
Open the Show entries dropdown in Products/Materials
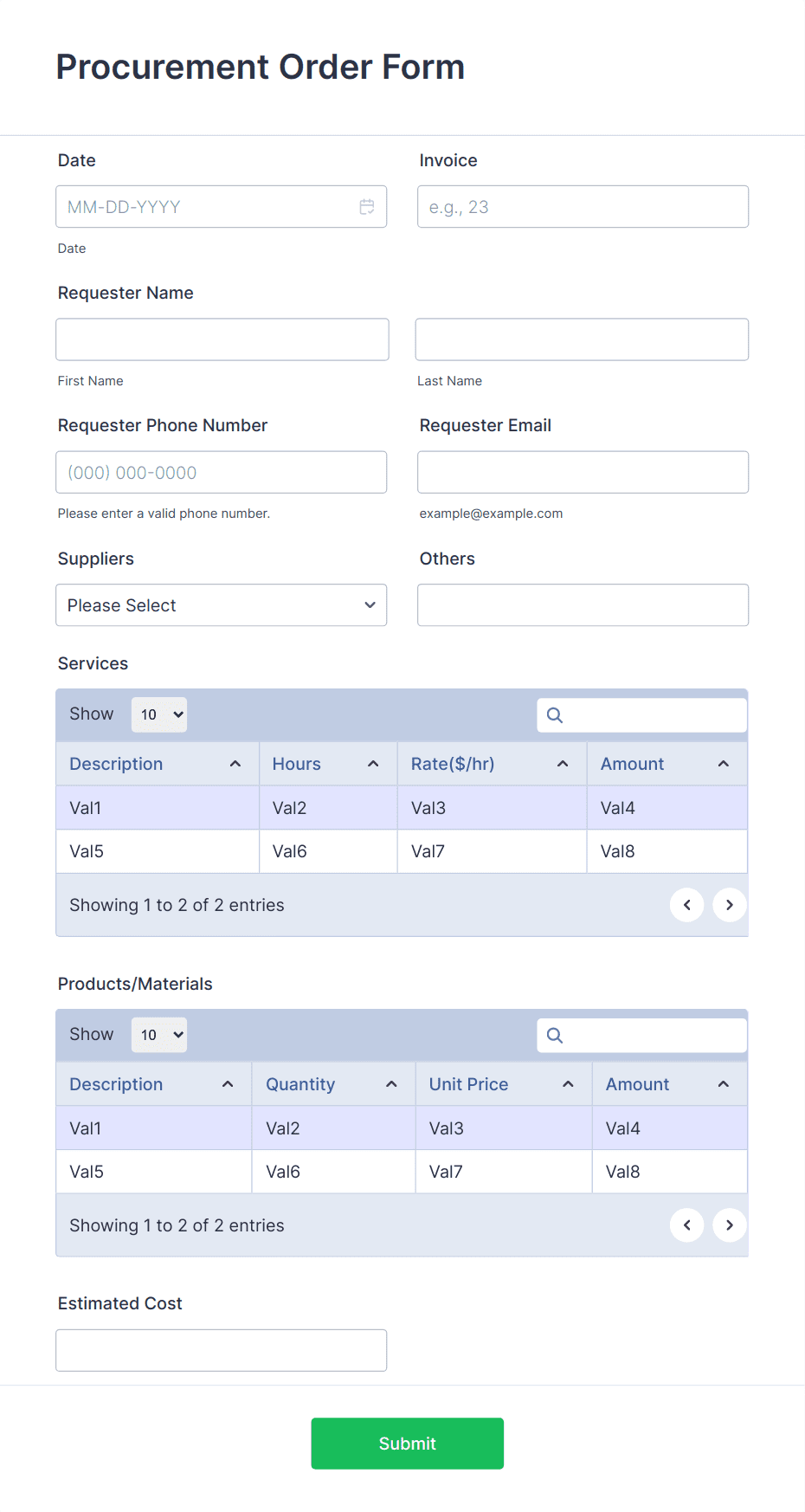tap(158, 1035)
